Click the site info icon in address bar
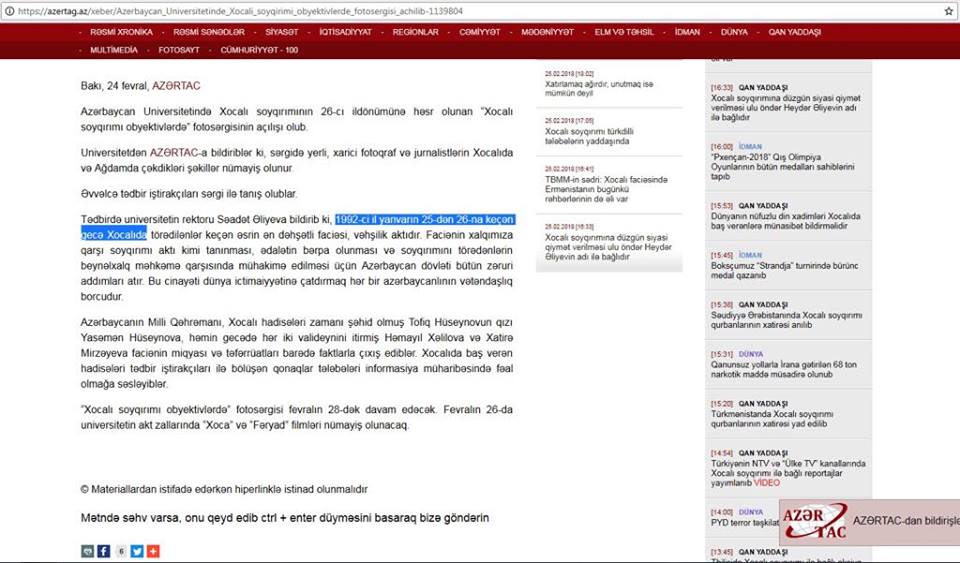The image size is (960, 563). (9, 11)
